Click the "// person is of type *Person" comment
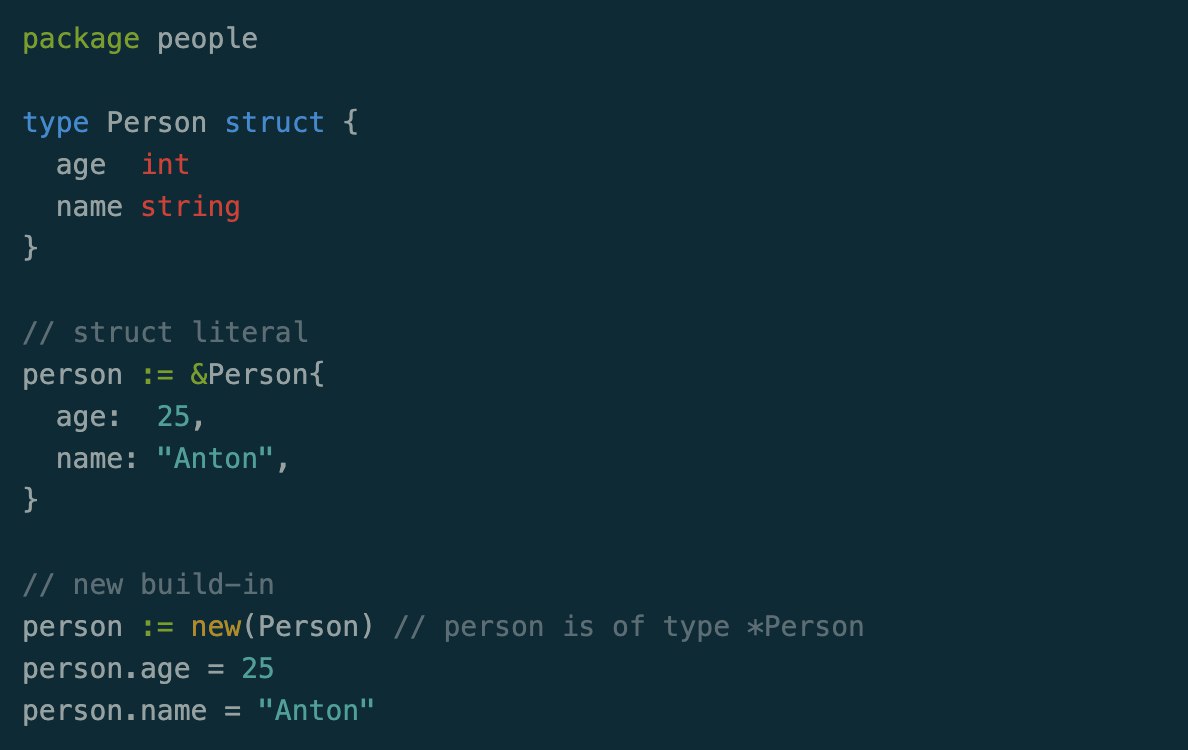The width and height of the screenshot is (1188, 750). 628,627
